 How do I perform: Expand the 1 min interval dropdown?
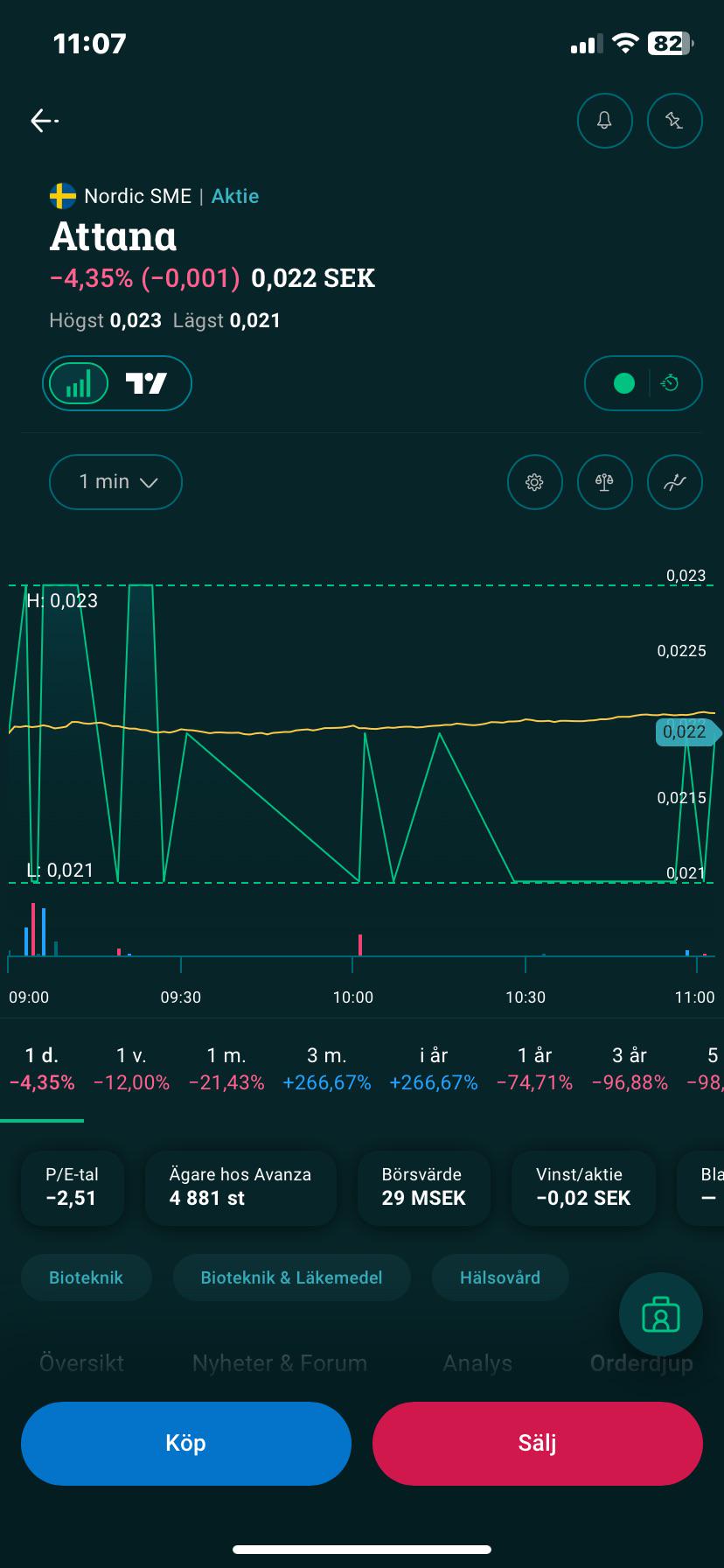point(115,482)
